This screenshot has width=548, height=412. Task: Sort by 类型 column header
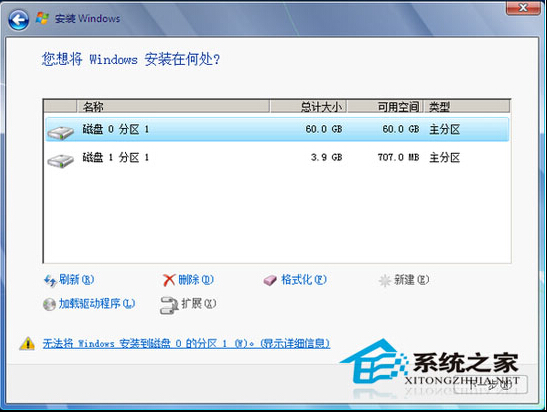click(467, 107)
